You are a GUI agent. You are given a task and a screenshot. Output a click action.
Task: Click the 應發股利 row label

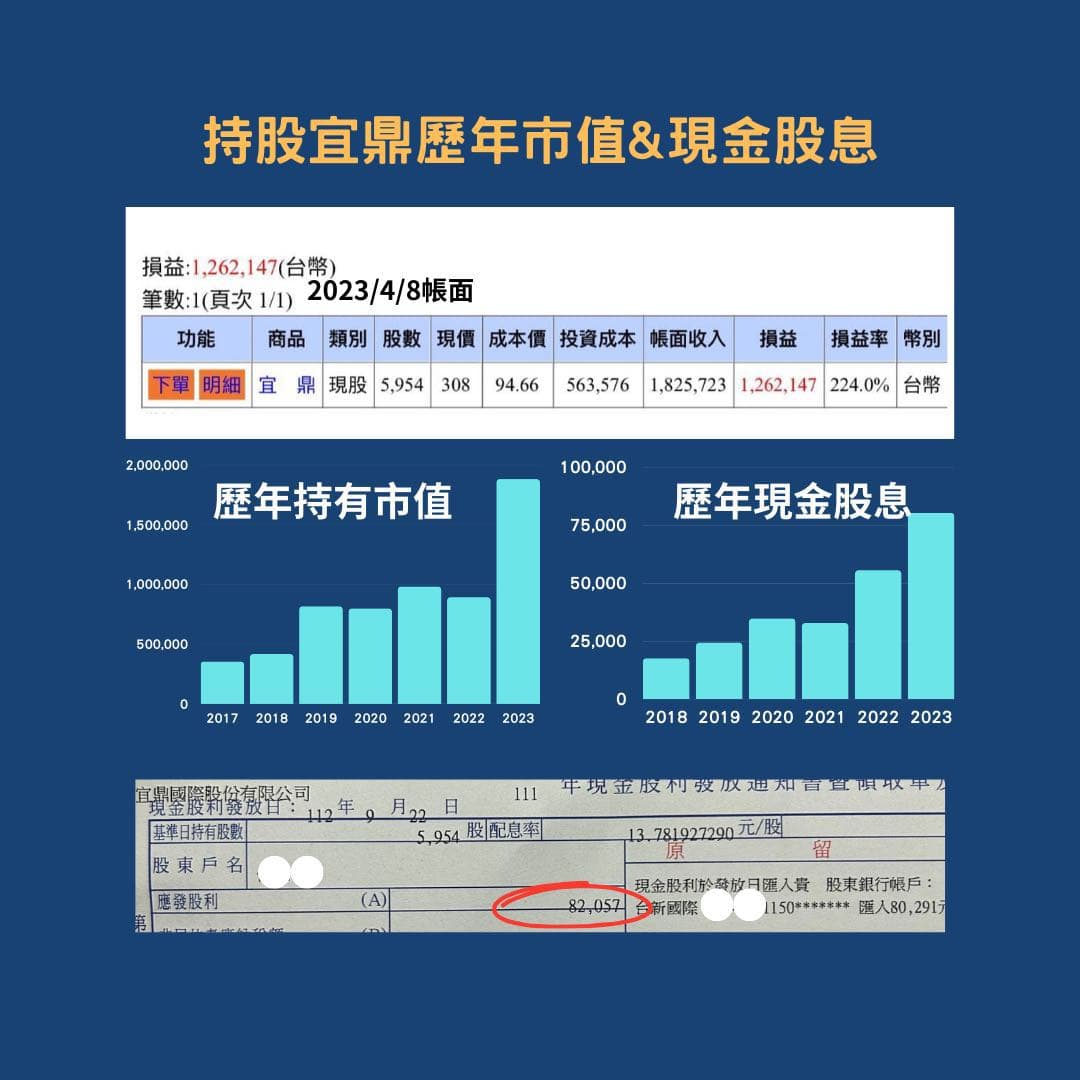(x=187, y=901)
